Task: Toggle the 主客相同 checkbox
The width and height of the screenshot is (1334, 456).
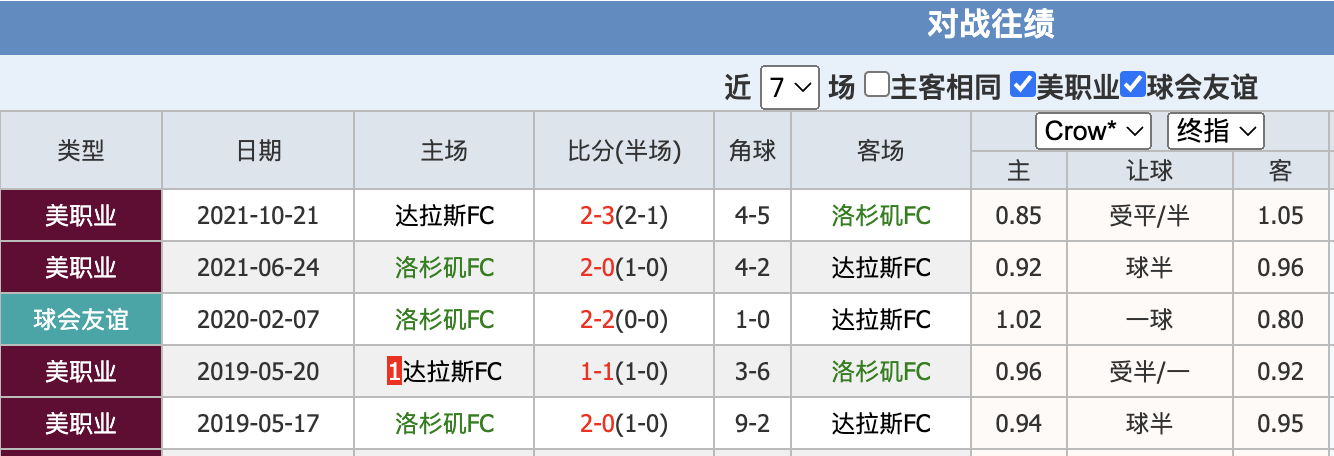Action: point(877,85)
